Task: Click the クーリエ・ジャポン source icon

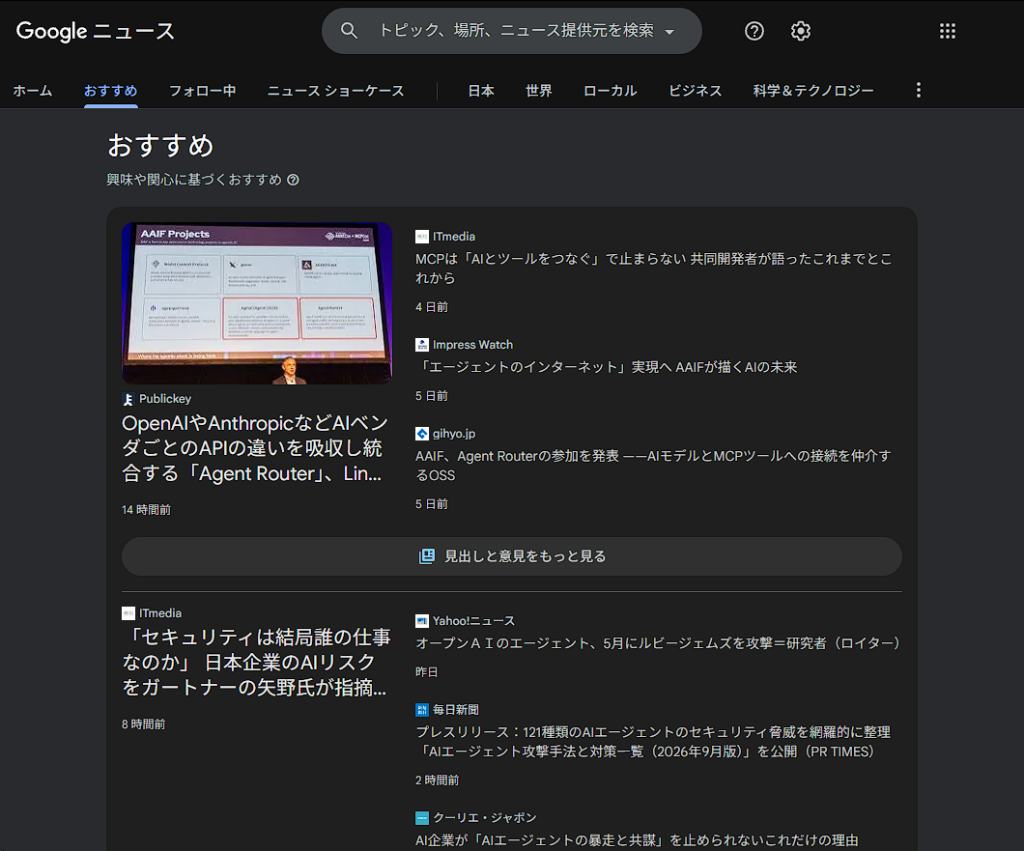Action: click(422, 818)
